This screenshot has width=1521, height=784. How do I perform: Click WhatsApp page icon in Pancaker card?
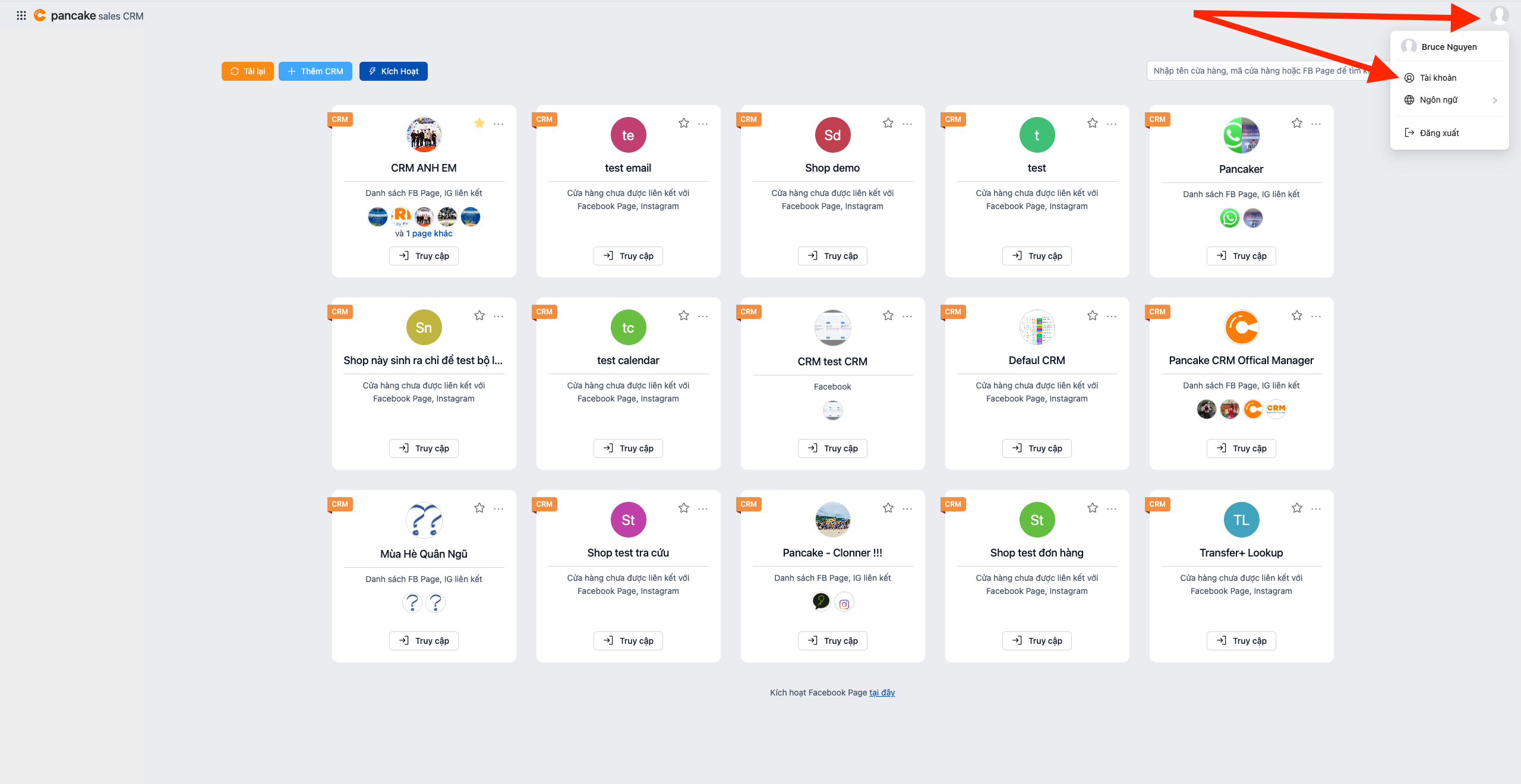1229,218
